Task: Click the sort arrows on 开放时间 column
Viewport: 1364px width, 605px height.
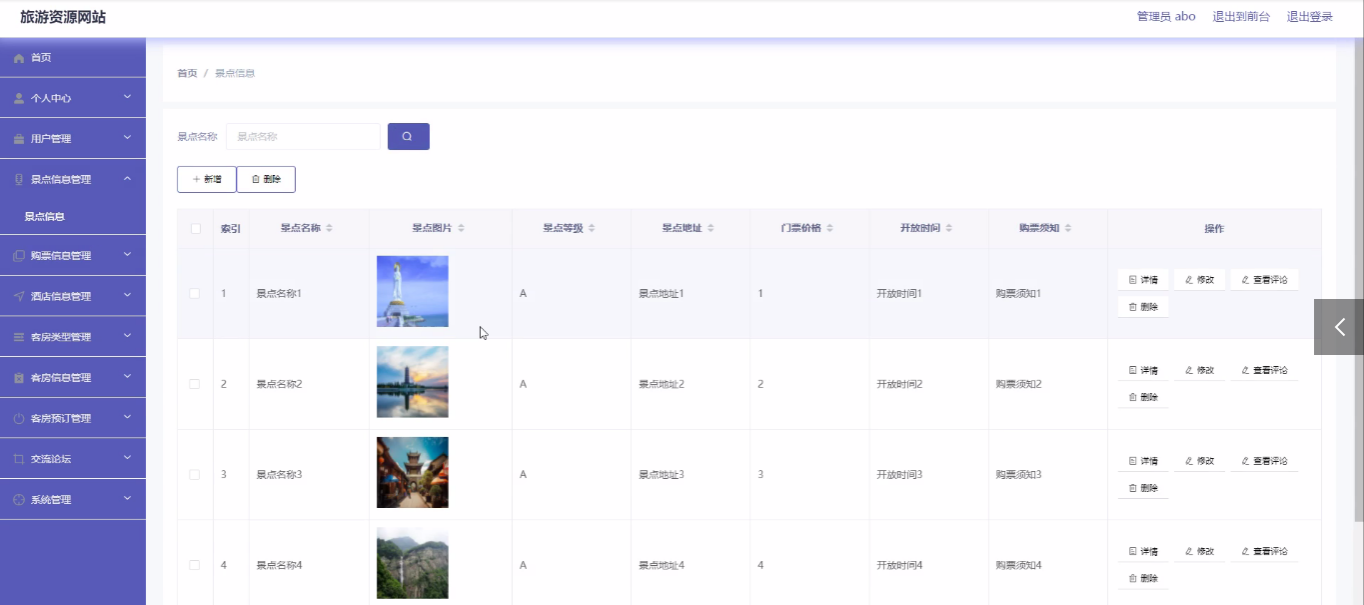Action: 949,229
